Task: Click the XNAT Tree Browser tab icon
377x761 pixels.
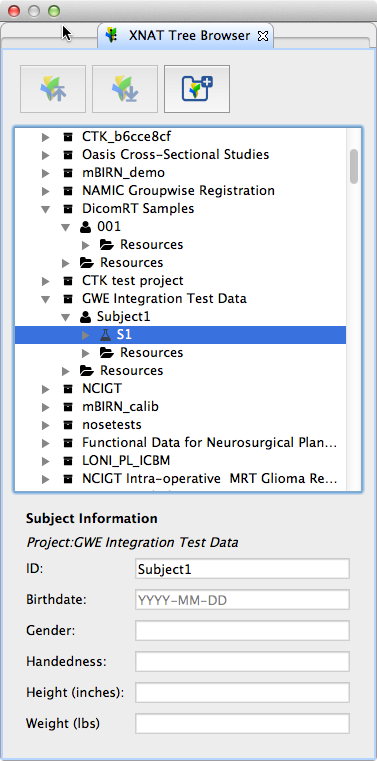Action: pos(113,35)
